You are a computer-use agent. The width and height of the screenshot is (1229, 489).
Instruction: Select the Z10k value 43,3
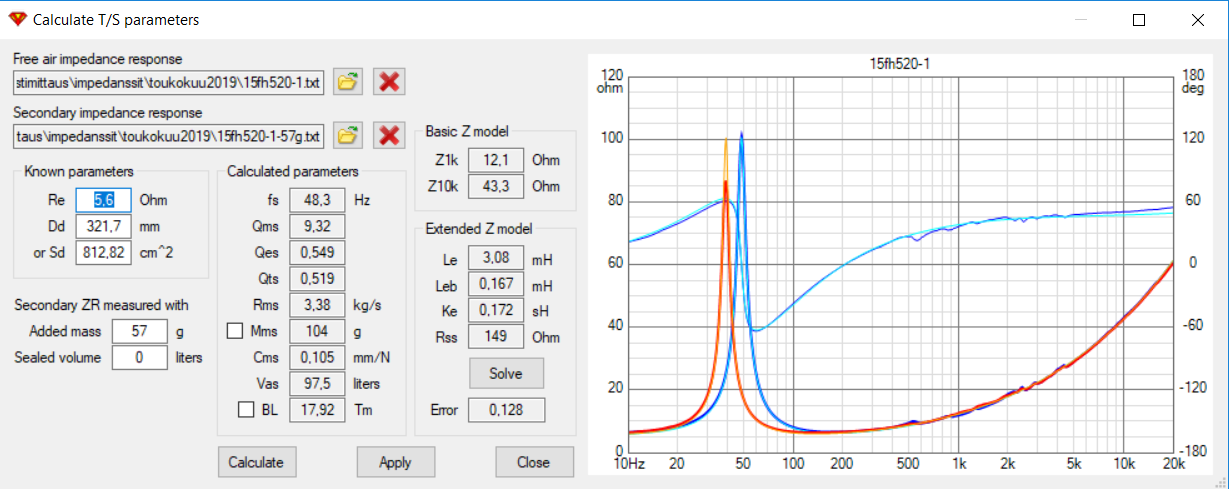point(496,186)
